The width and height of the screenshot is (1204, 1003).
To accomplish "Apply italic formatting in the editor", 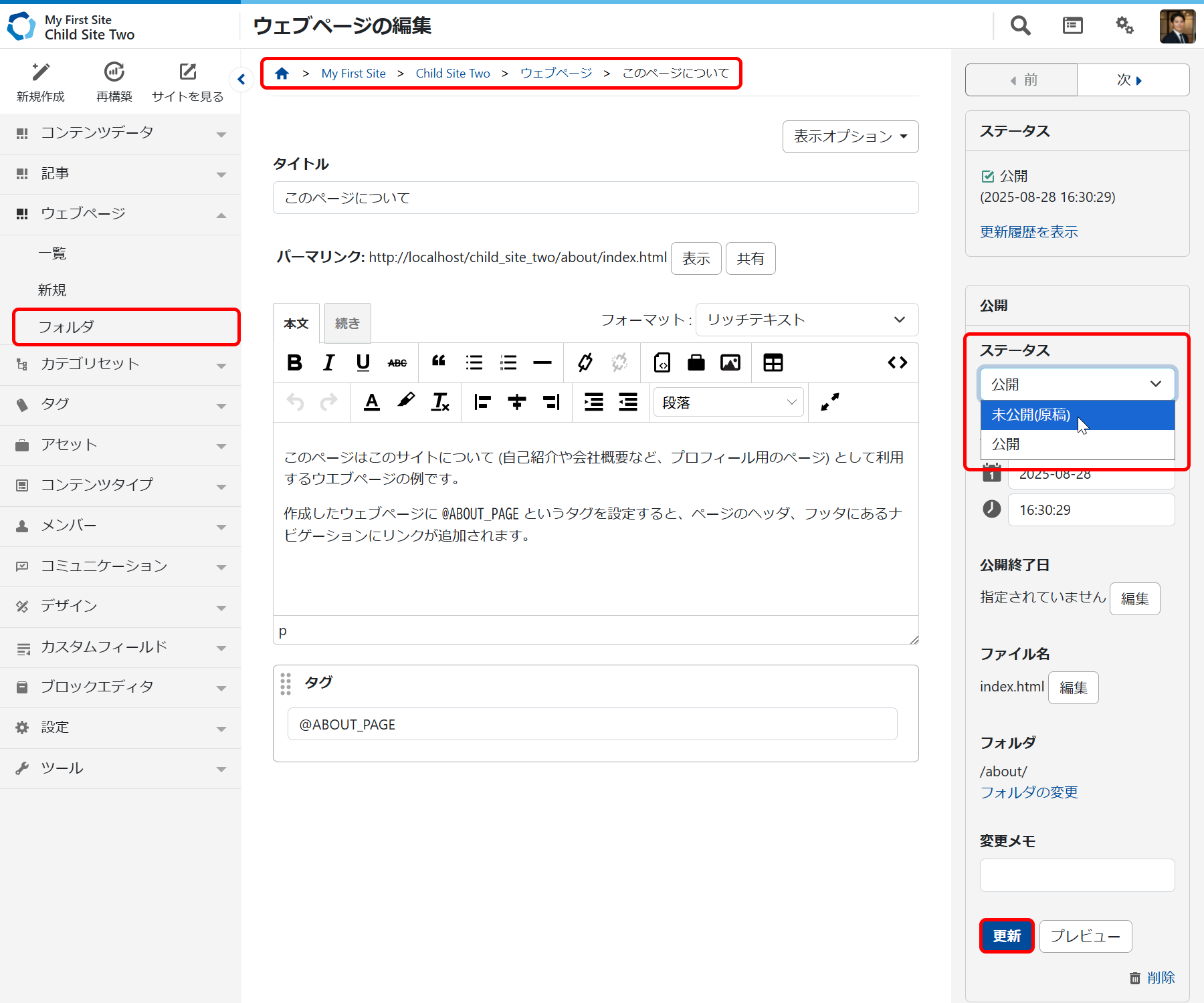I will (x=328, y=362).
